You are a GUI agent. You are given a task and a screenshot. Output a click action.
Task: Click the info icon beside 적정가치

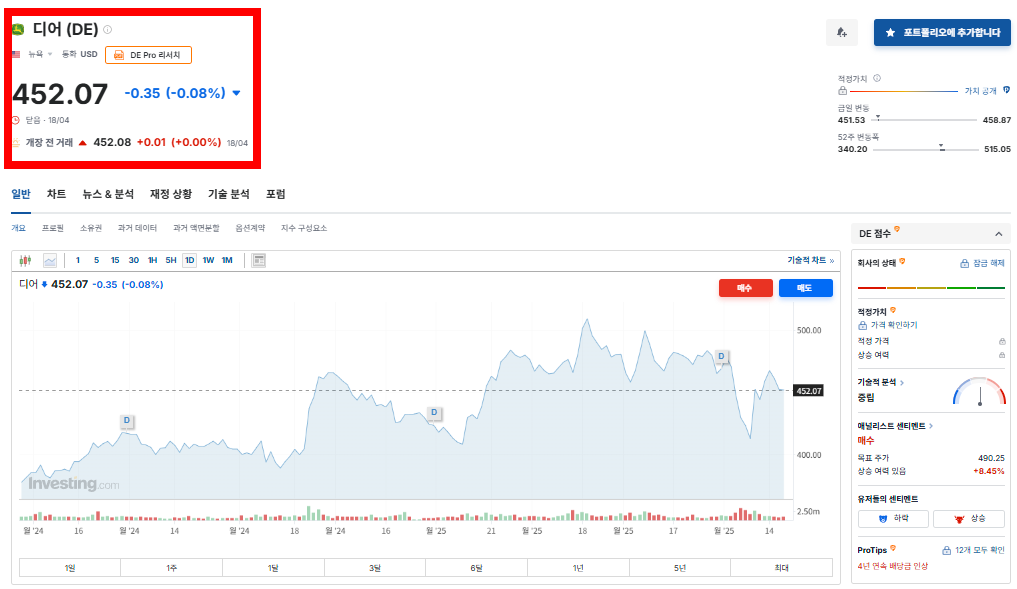pyautogui.click(x=877, y=78)
